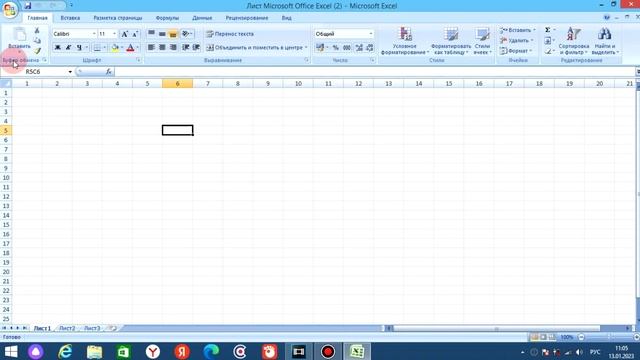Open text orientation options
This screenshot has width=640, height=360.
pos(187,34)
